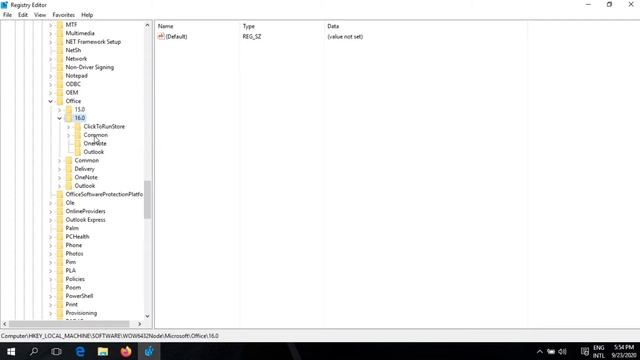Click the OEM folder icon
The height and width of the screenshot is (360, 640).
60,93
